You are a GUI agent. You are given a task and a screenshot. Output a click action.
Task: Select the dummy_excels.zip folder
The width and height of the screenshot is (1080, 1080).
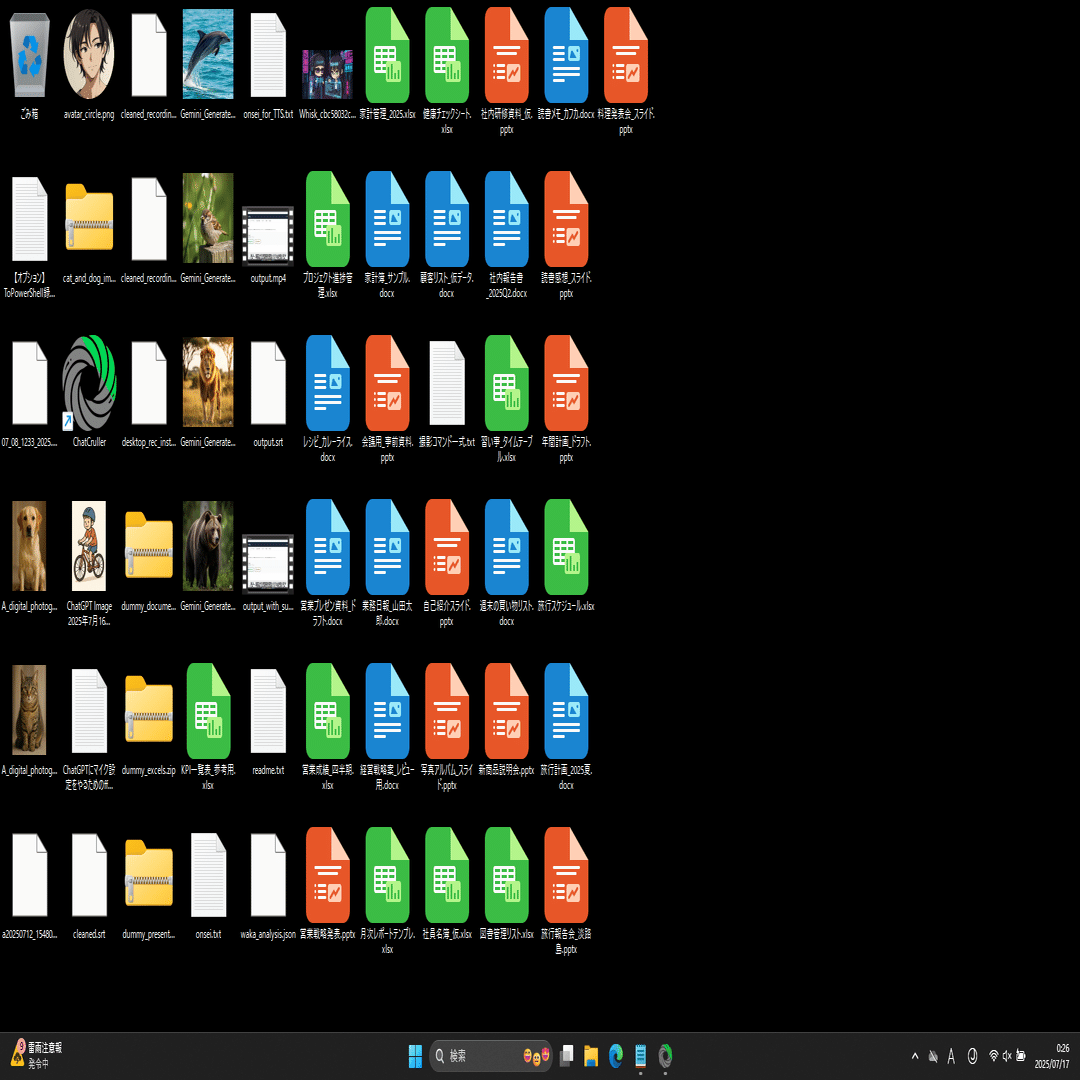149,709
